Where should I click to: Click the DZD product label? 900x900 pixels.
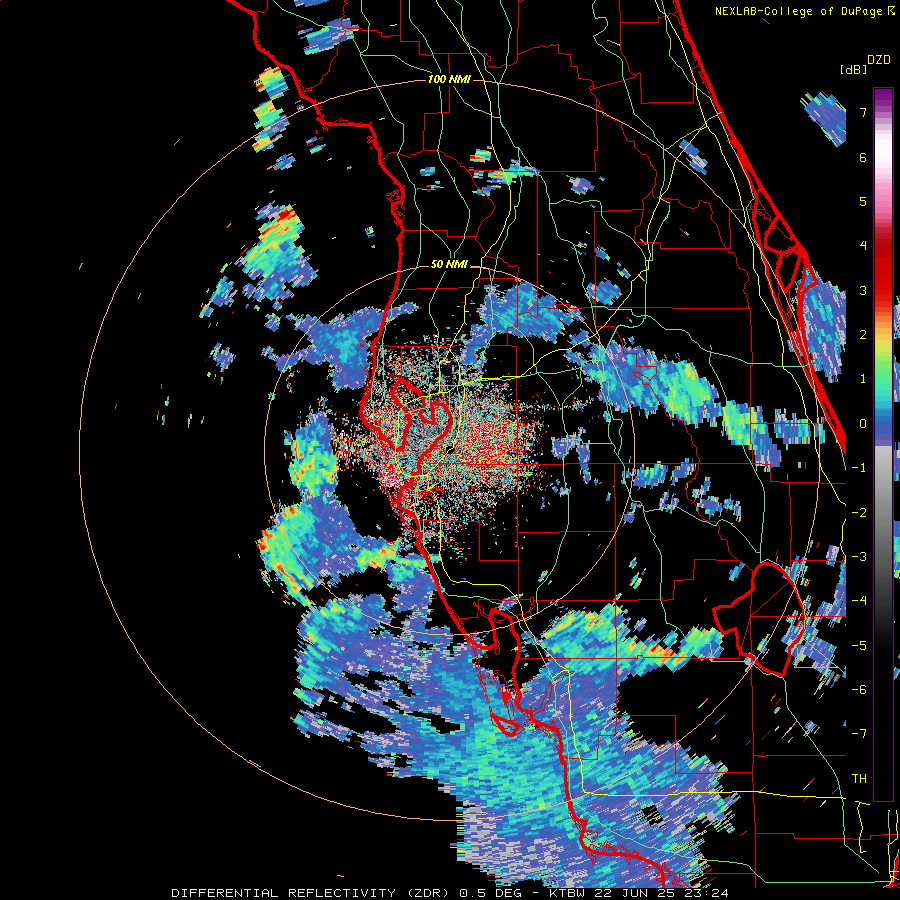(x=879, y=60)
